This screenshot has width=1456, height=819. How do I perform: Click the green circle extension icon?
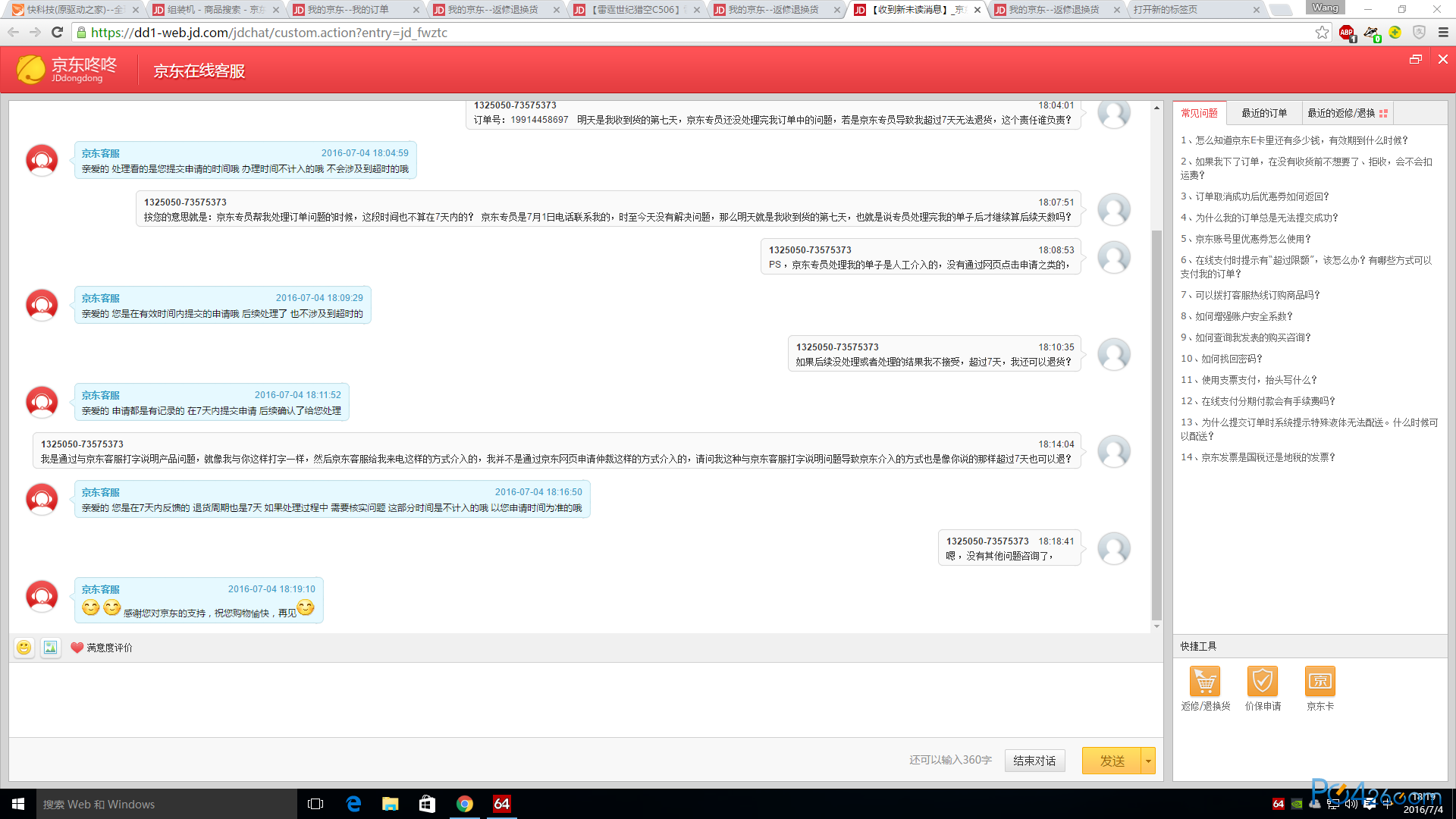(x=1395, y=33)
